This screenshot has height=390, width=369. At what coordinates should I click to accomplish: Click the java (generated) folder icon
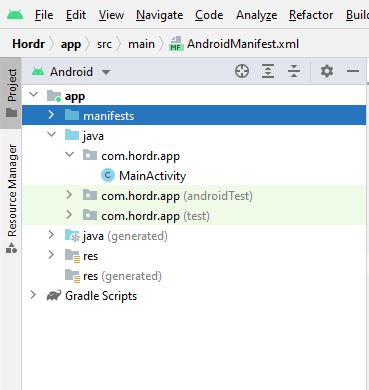point(72,235)
